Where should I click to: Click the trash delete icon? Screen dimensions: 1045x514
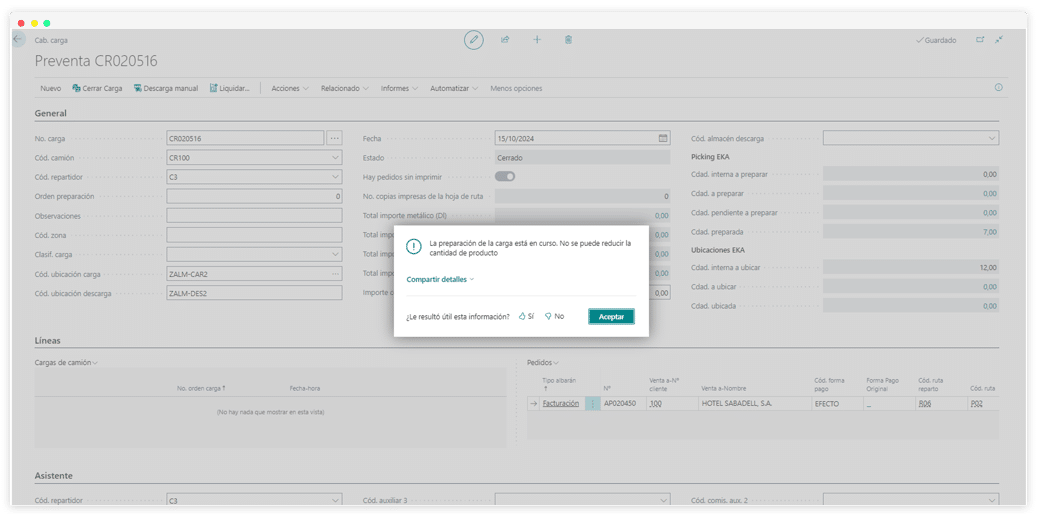(x=568, y=40)
